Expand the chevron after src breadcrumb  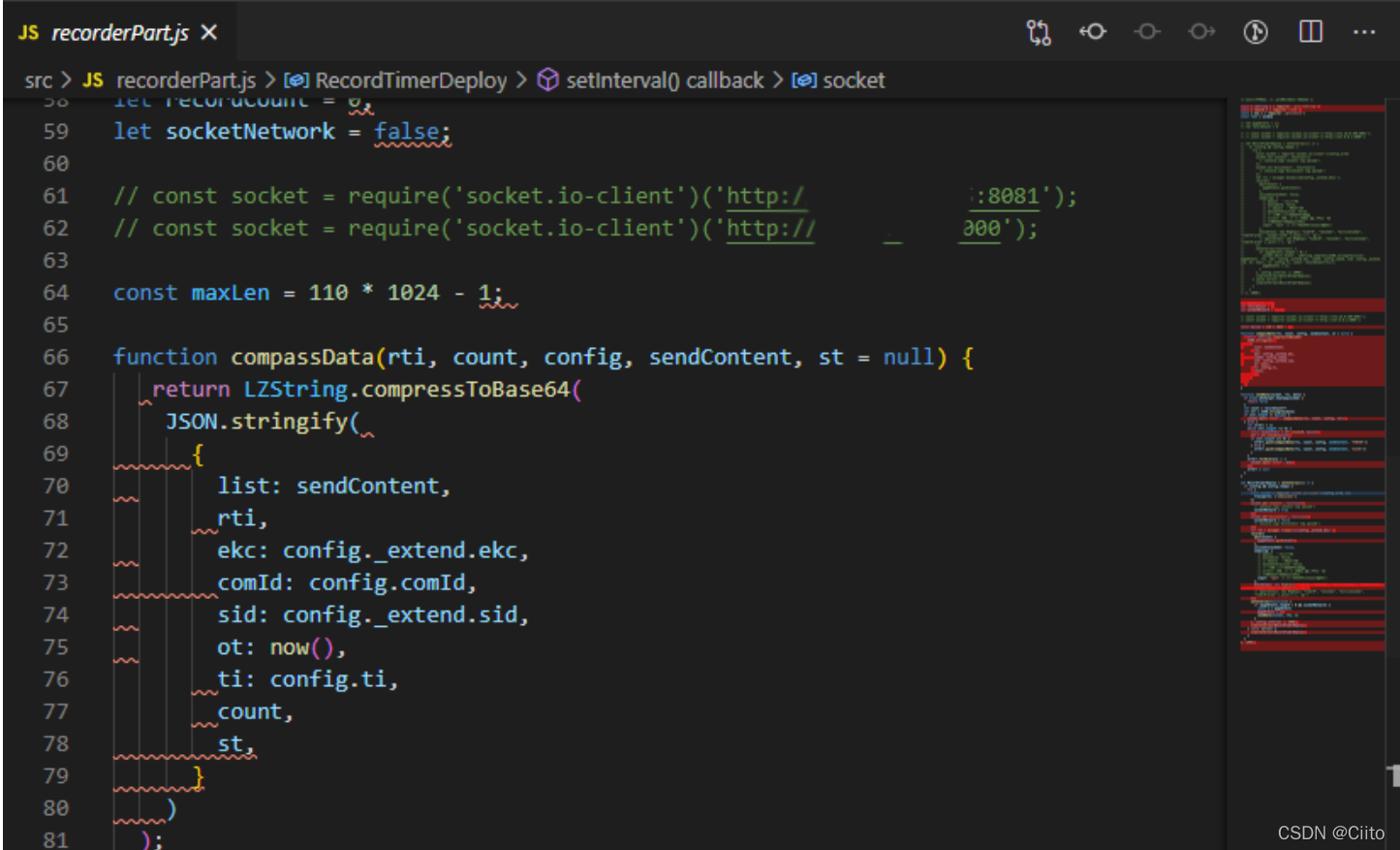click(x=67, y=80)
